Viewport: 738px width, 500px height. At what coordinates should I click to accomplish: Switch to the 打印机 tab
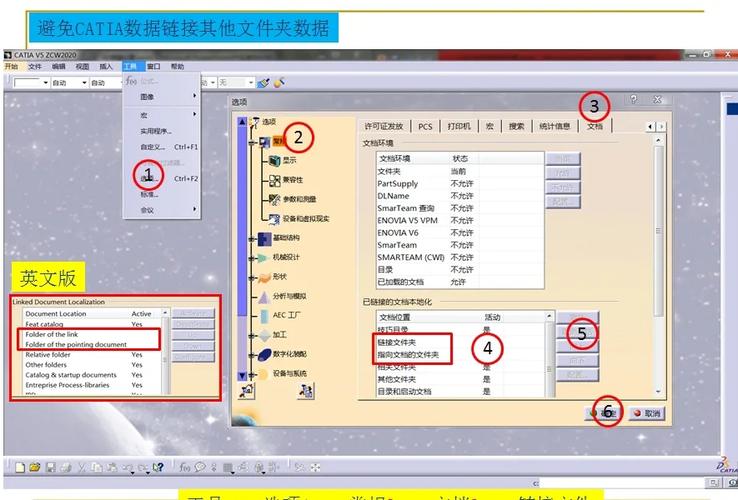pos(459,126)
